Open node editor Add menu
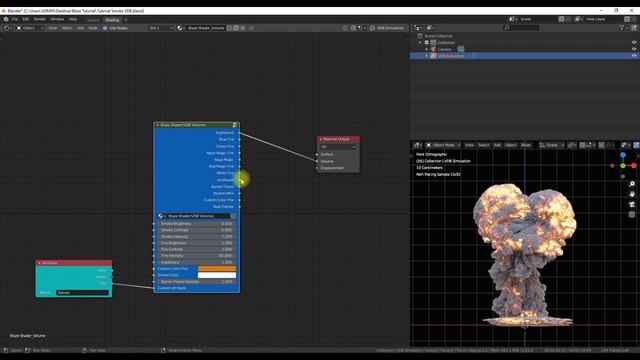Image resolution: width=640 pixels, height=360 pixels. tap(80, 28)
